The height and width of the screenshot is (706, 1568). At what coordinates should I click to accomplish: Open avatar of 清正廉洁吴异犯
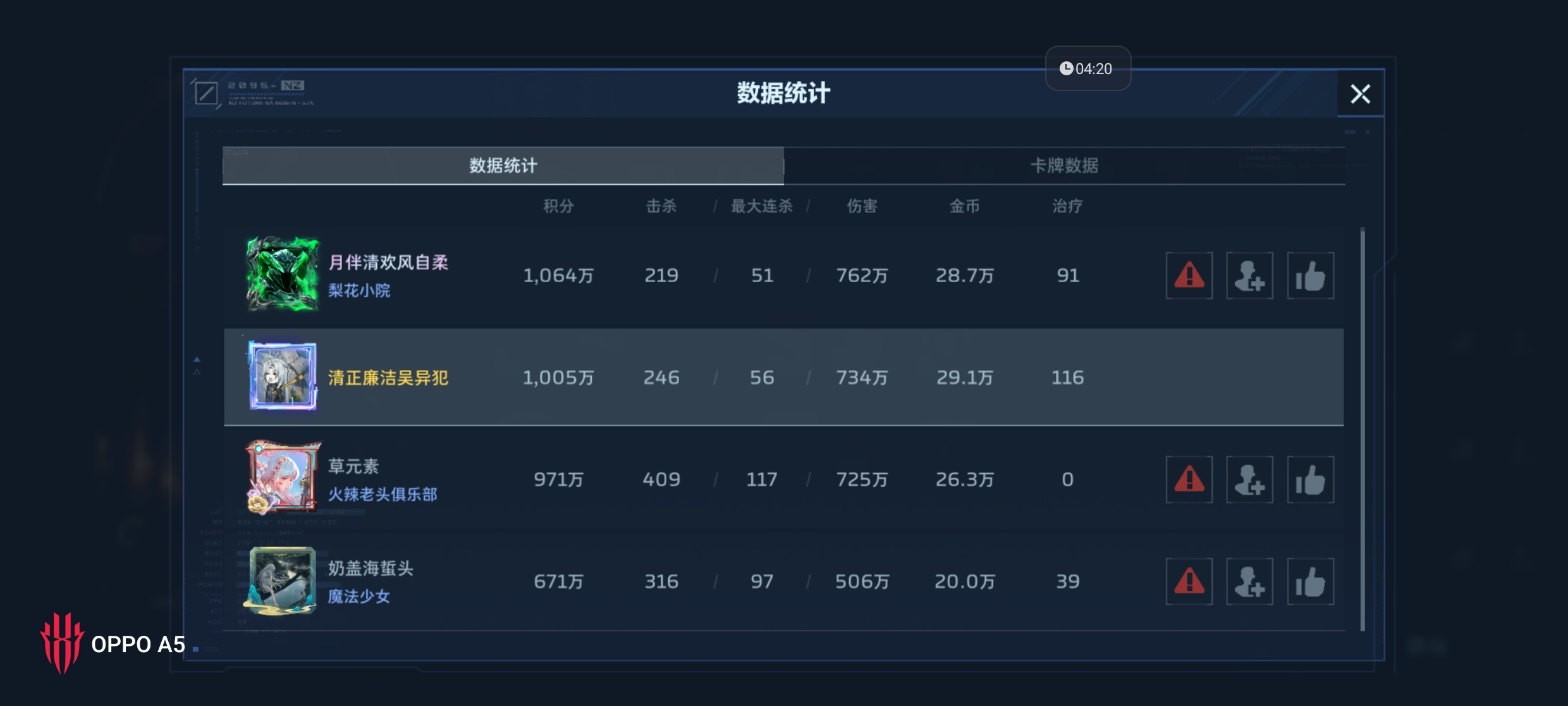pyautogui.click(x=282, y=376)
